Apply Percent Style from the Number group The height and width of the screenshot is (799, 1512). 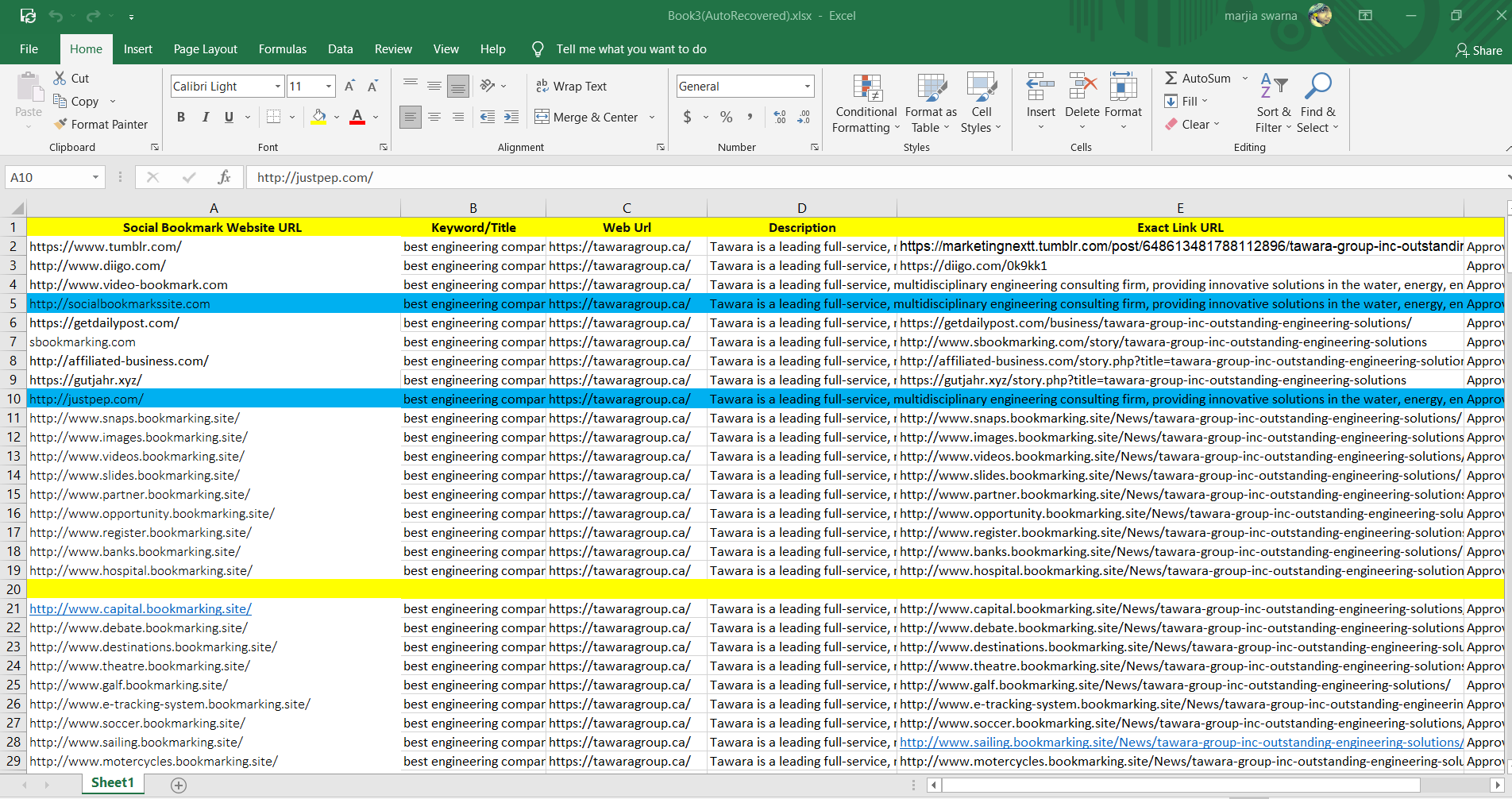coord(725,117)
